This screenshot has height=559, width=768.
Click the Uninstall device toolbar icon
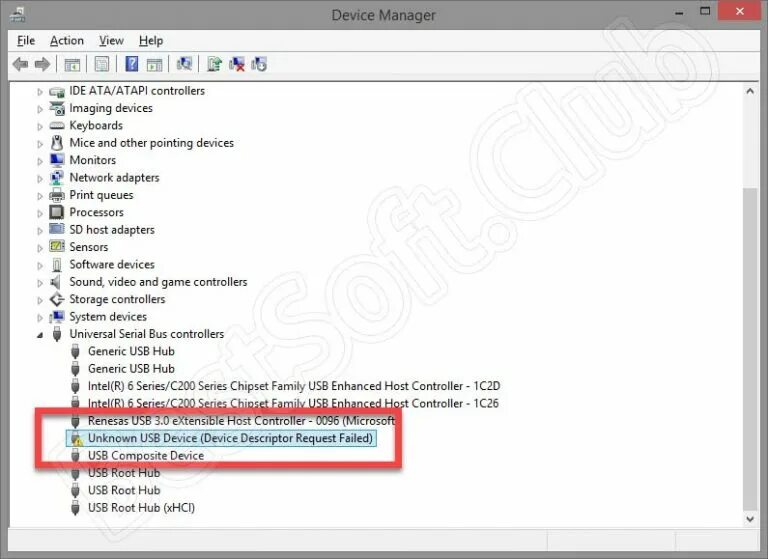pos(237,64)
